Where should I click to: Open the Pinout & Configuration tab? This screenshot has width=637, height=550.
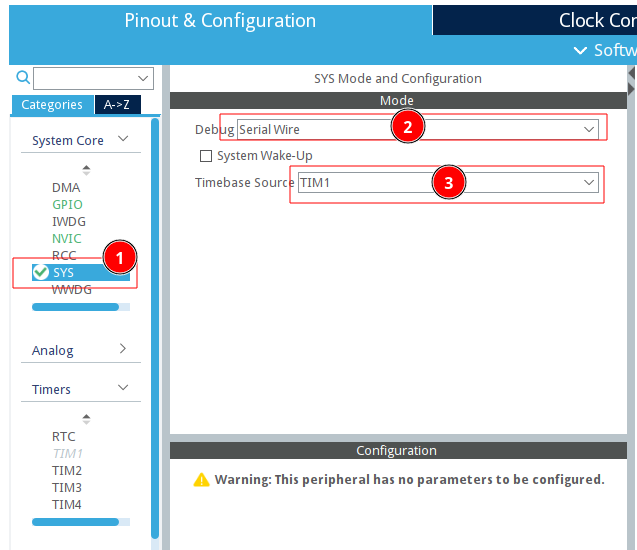220,20
